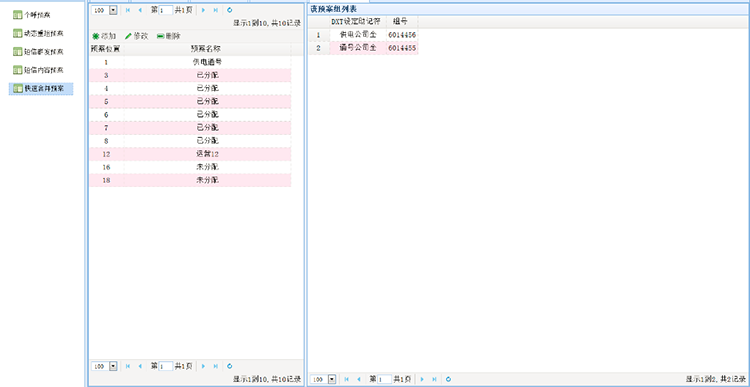Refresh the group list with reload icon
Image resolution: width=750 pixels, height=387 pixels.
coord(448,379)
